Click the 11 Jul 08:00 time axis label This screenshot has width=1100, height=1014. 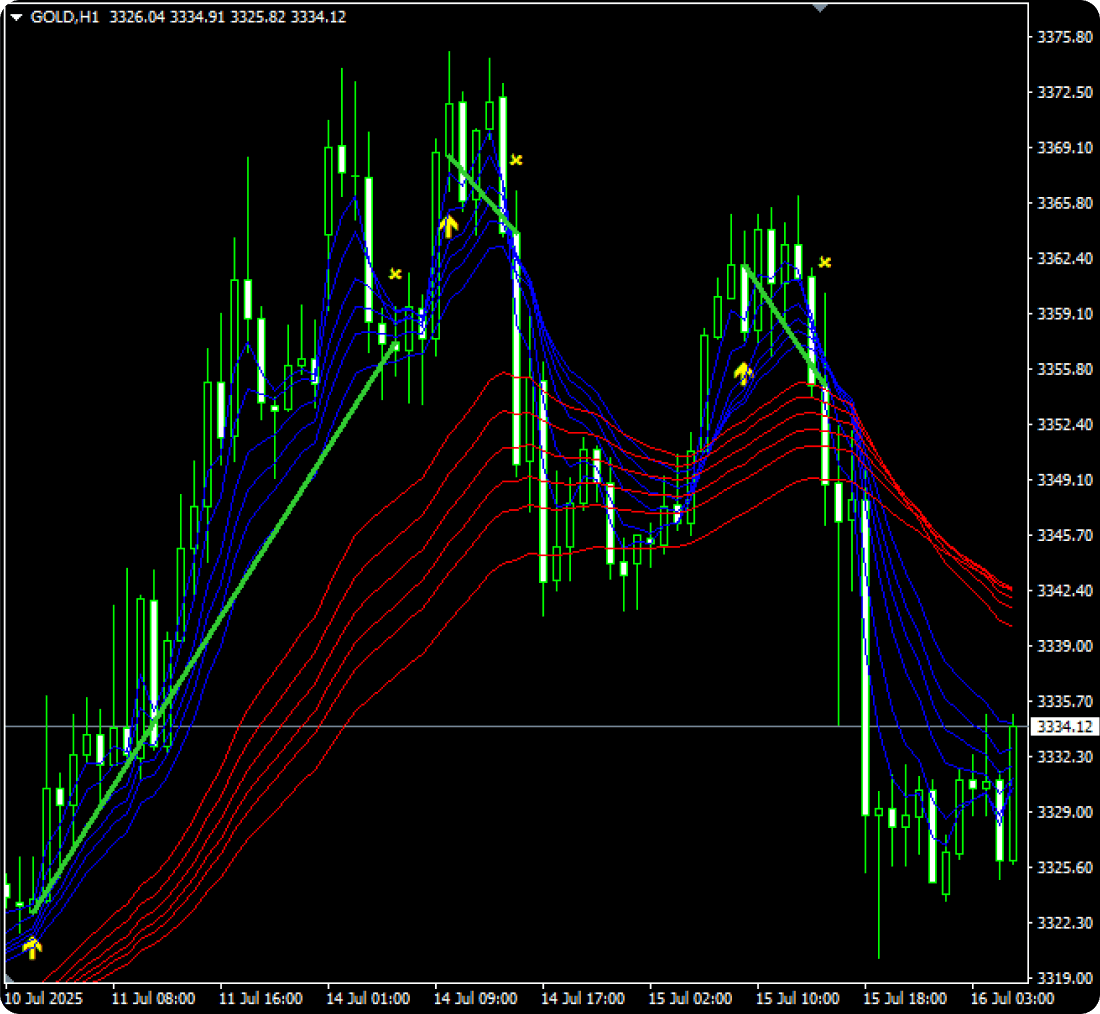[x=151, y=998]
